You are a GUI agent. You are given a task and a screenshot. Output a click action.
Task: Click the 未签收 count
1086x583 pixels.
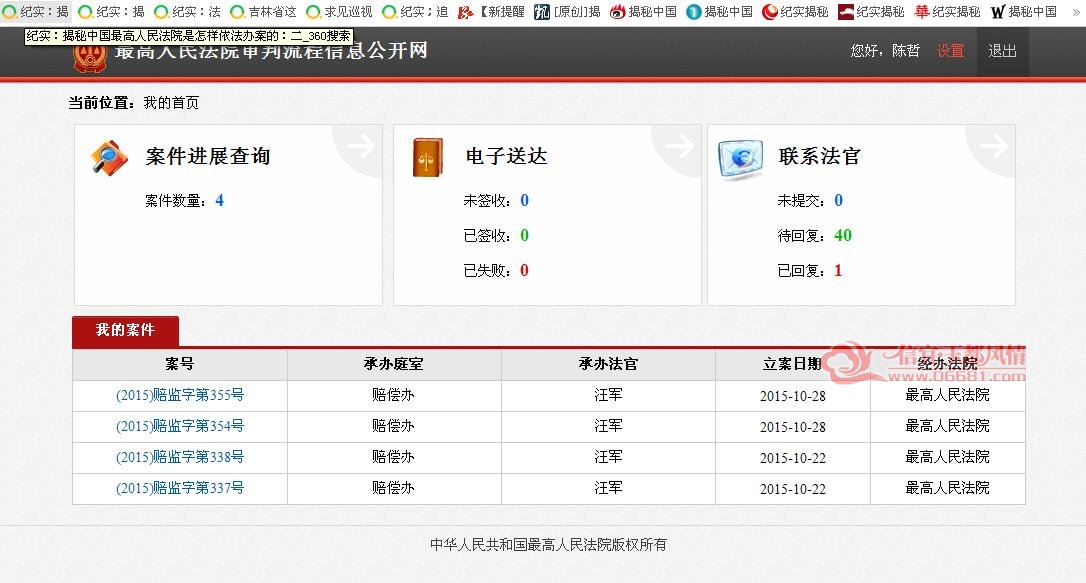[524, 201]
